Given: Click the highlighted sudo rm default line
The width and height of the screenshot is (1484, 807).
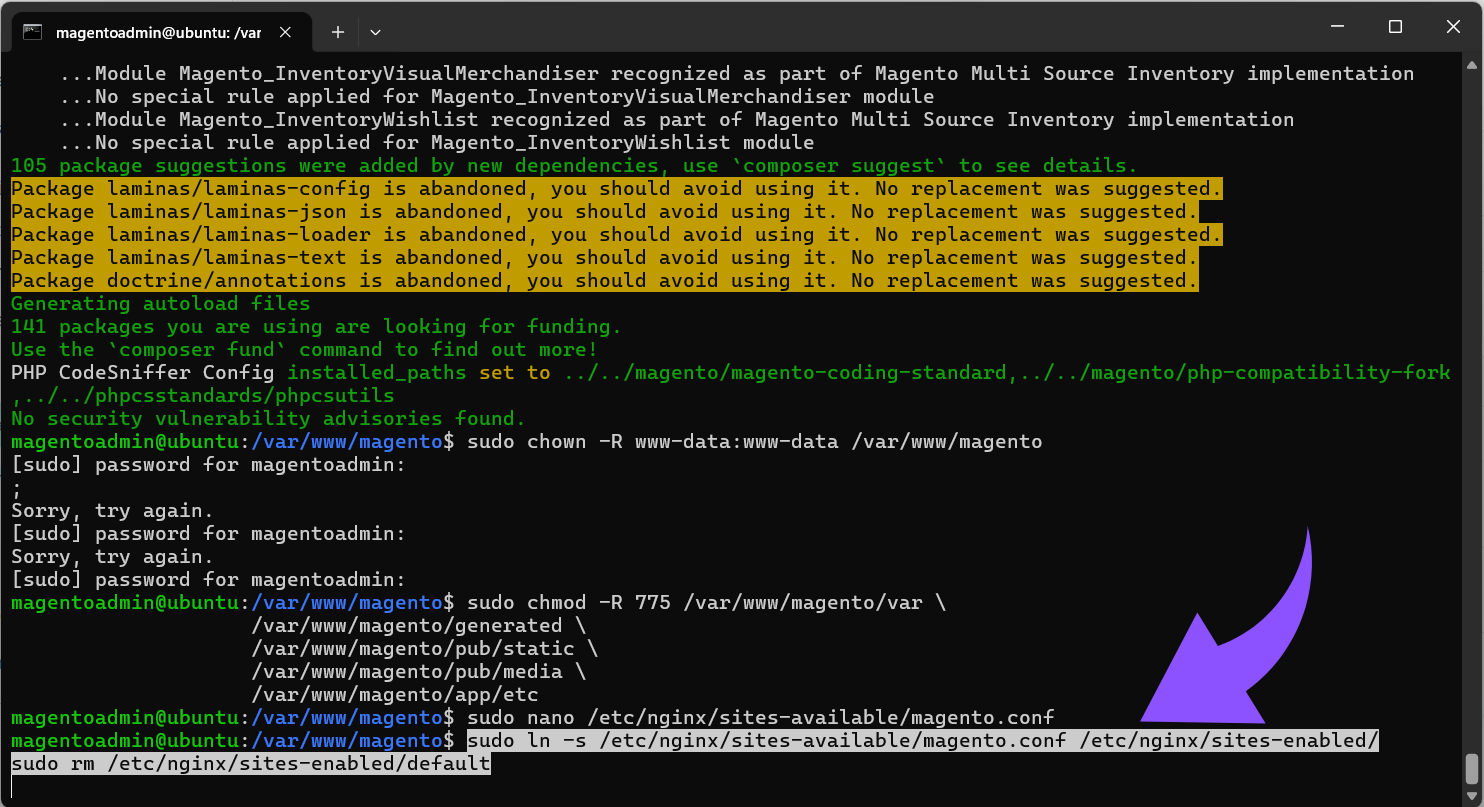Looking at the screenshot, I should (250, 764).
